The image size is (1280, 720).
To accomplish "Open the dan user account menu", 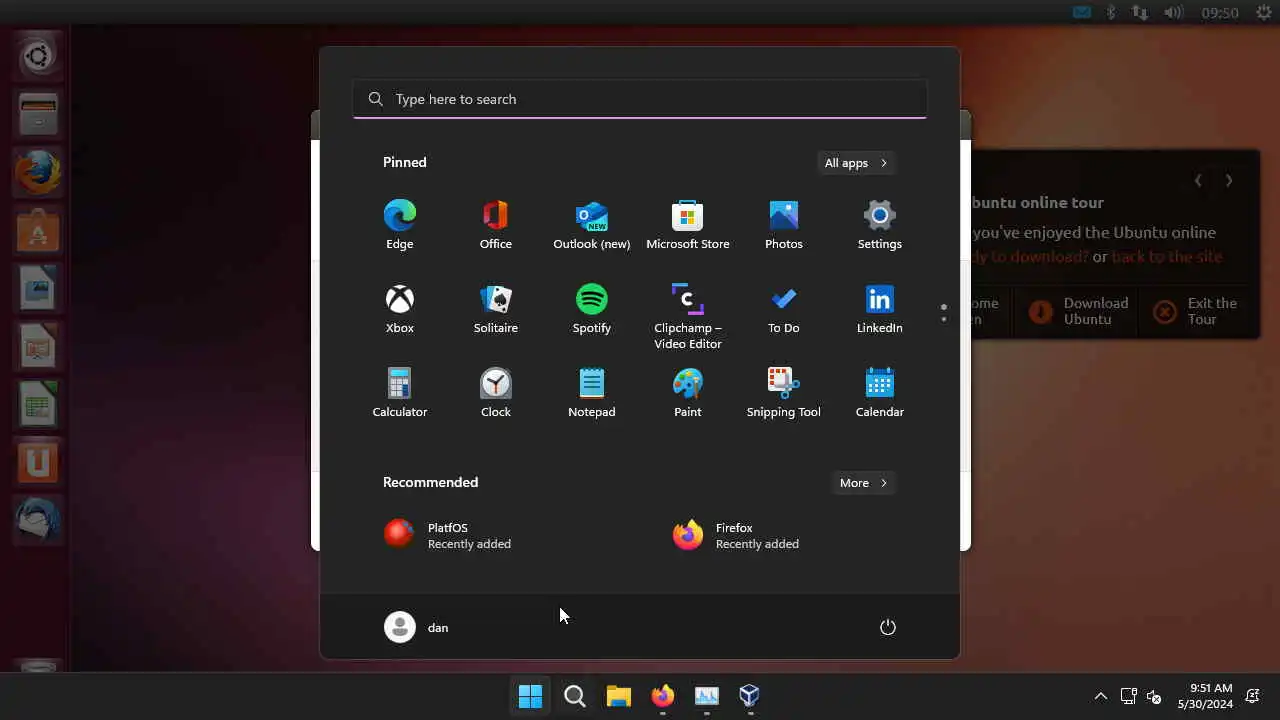I will click(417, 627).
